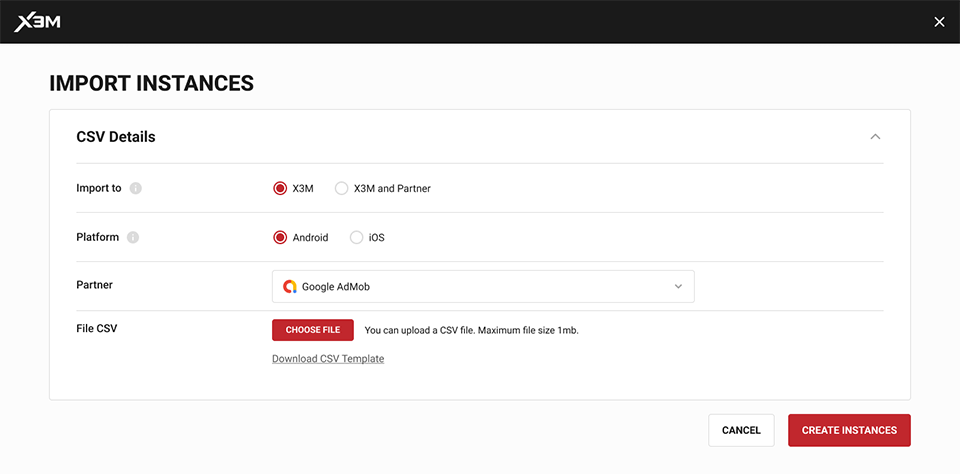Collapse the CSV Details section
This screenshot has width=960, height=474.
pyautogui.click(x=876, y=137)
